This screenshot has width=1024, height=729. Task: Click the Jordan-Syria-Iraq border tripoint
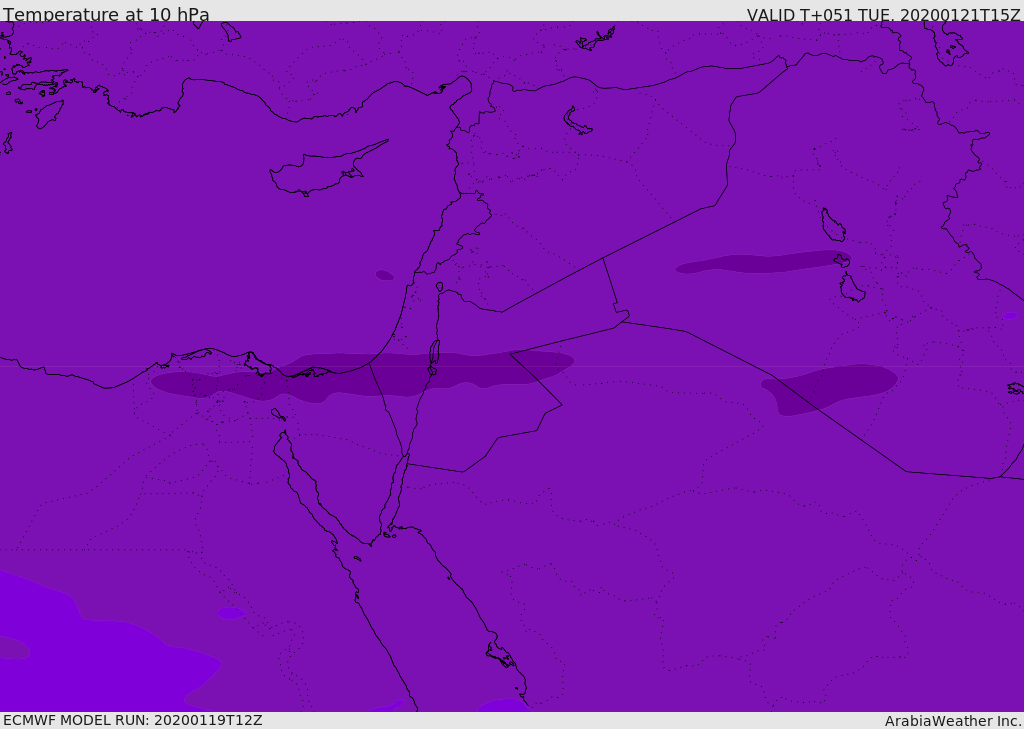point(603,259)
